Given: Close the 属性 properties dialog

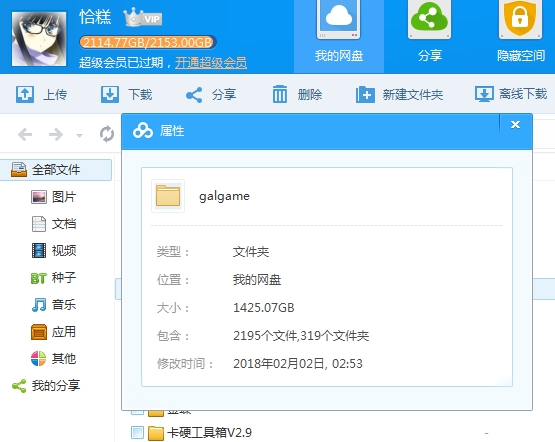Looking at the screenshot, I should (515, 125).
